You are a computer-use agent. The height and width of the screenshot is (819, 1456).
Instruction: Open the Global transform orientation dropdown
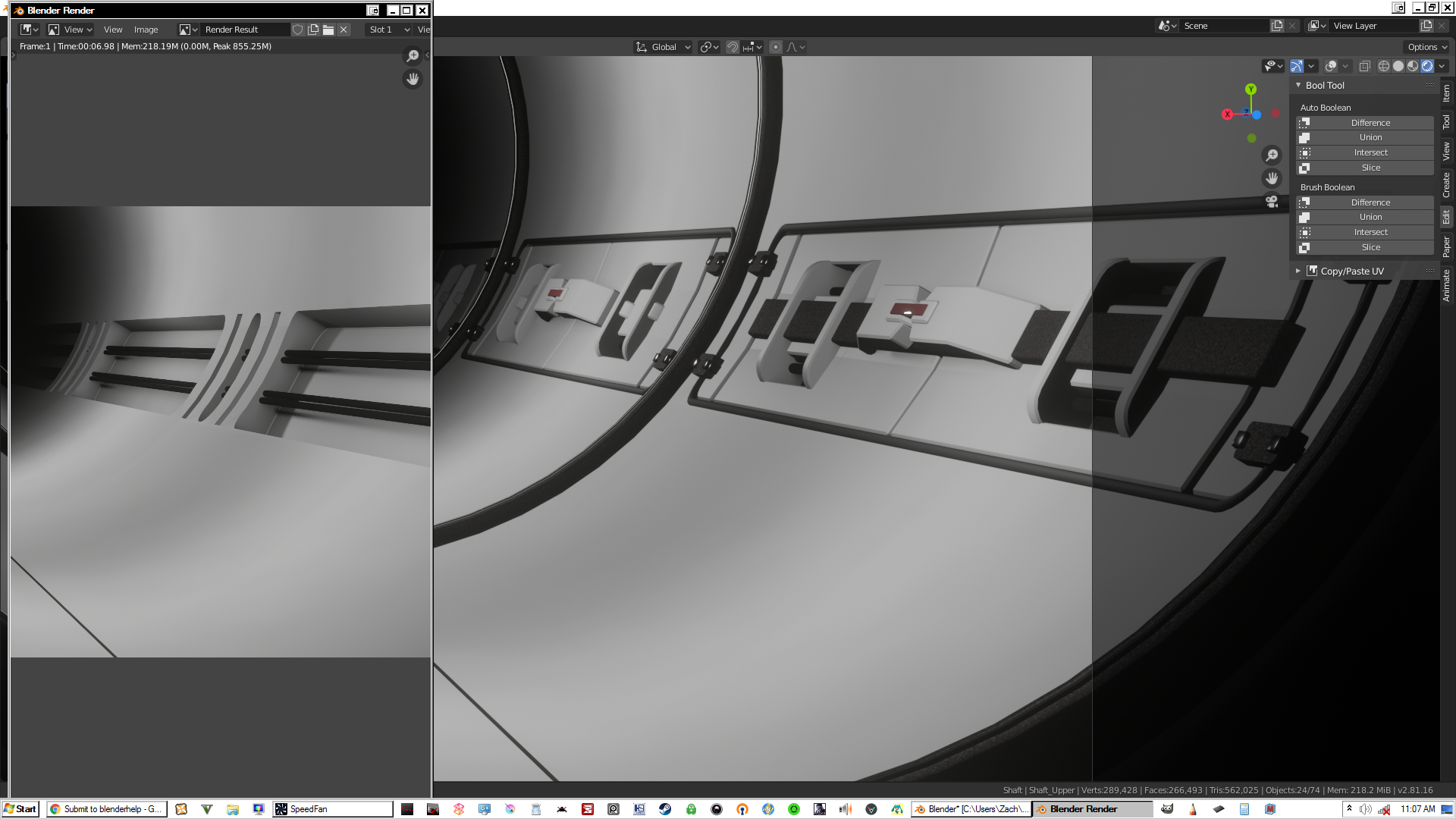664,47
